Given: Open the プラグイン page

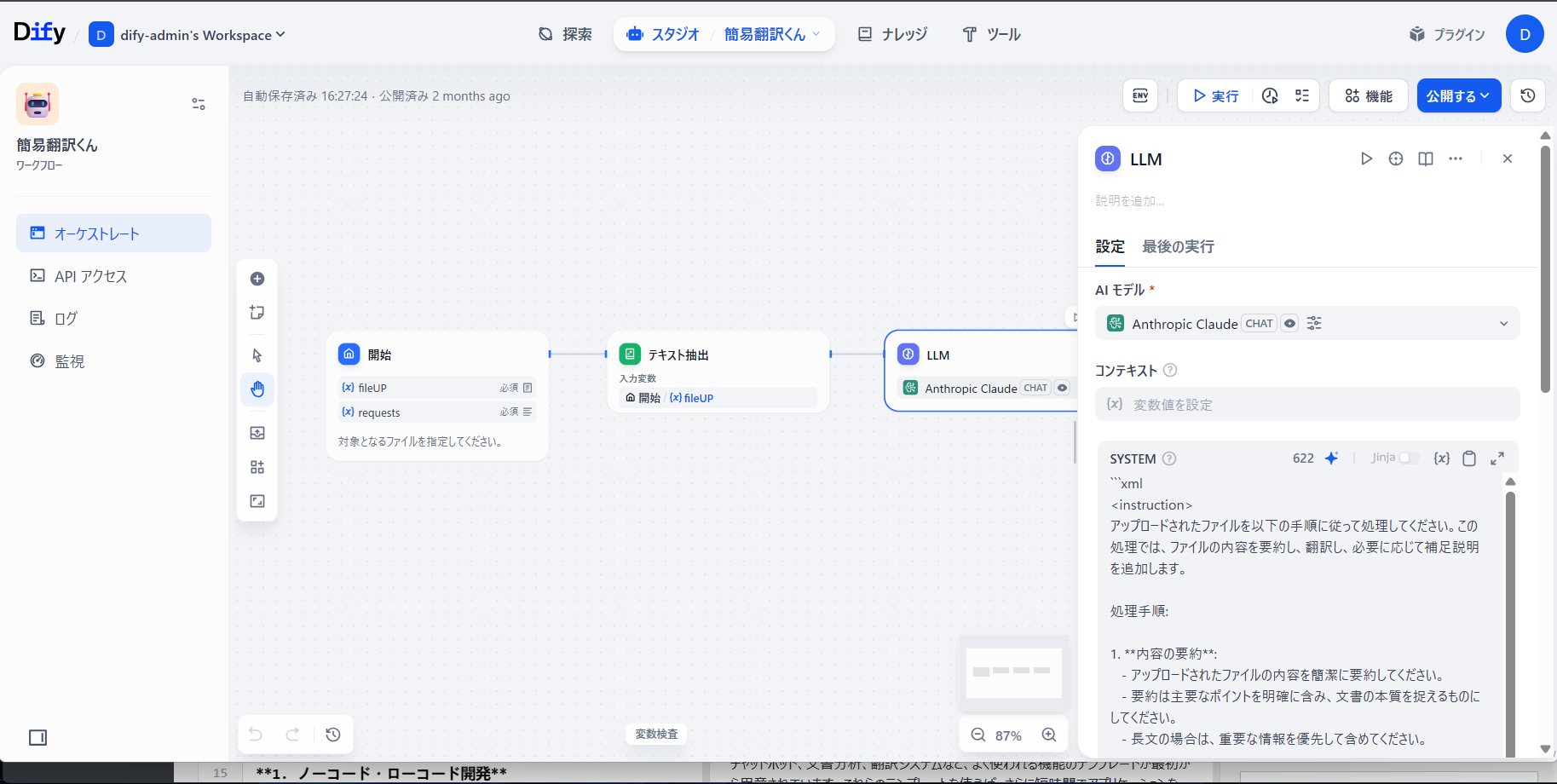Looking at the screenshot, I should (x=1447, y=34).
